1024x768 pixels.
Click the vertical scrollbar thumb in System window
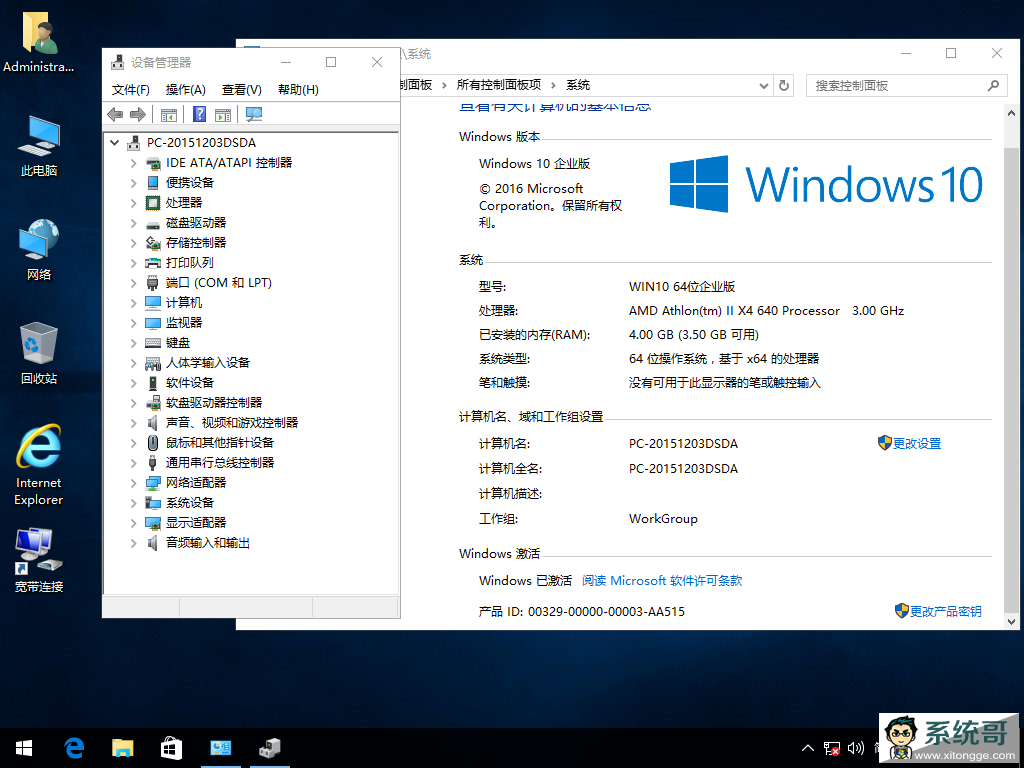pyautogui.click(x=1011, y=378)
